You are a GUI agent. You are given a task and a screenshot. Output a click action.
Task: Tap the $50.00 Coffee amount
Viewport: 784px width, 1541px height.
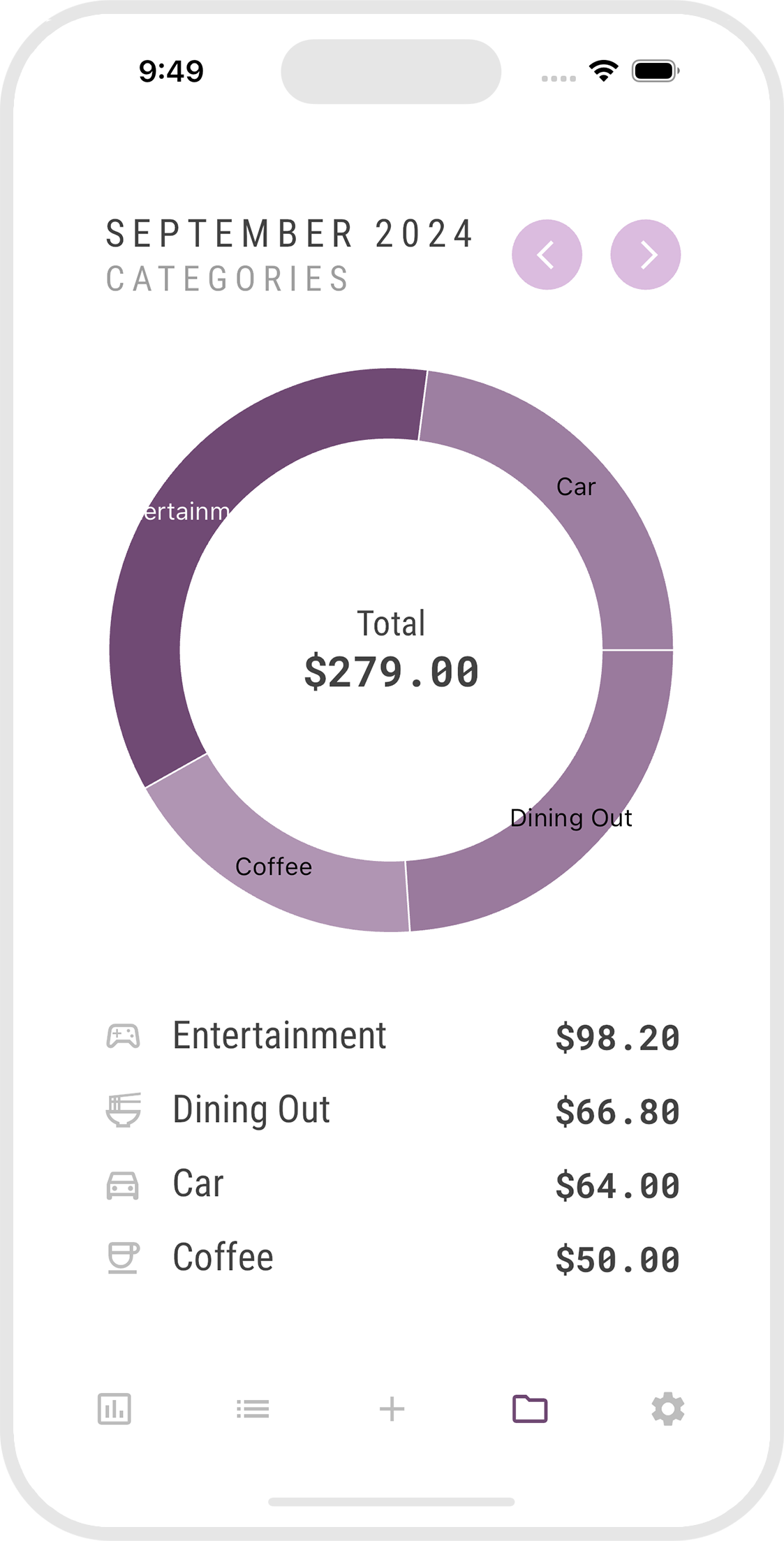[617, 1260]
